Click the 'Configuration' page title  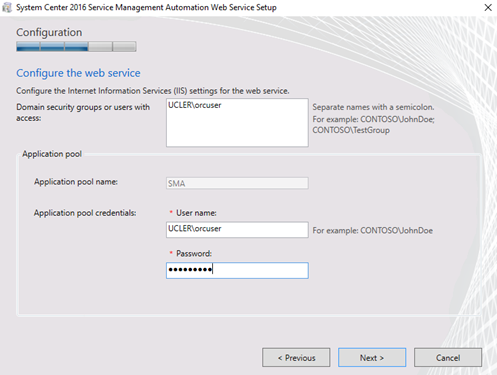tap(49, 32)
